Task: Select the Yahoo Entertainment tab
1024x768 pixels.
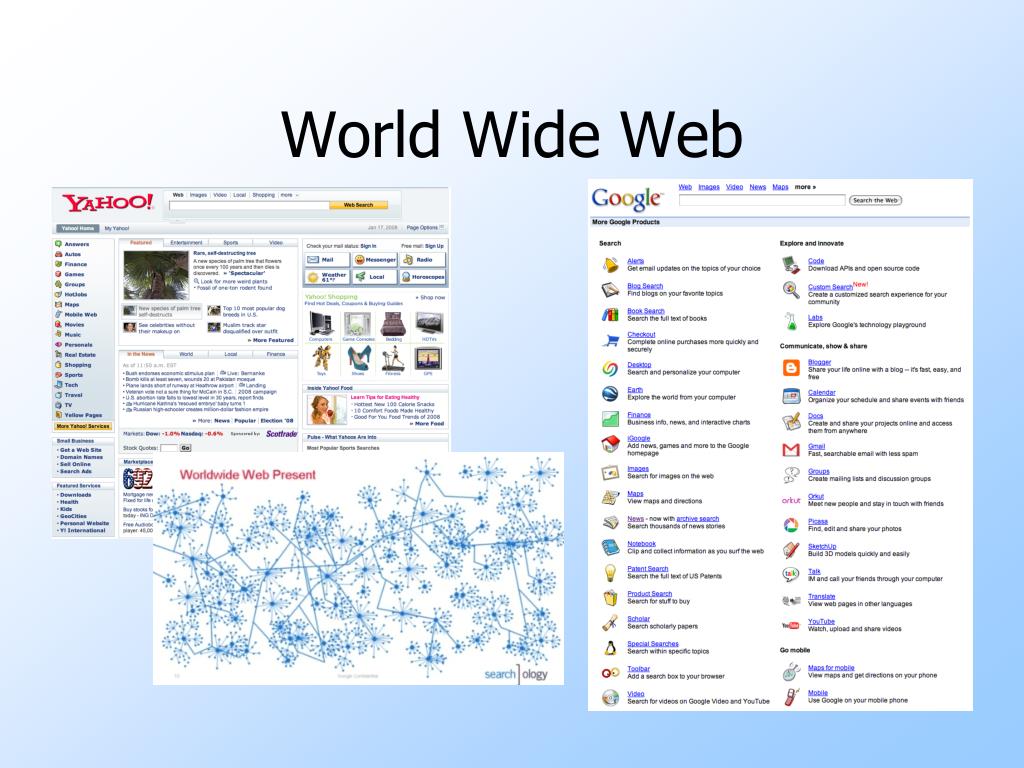Action: click(186, 243)
